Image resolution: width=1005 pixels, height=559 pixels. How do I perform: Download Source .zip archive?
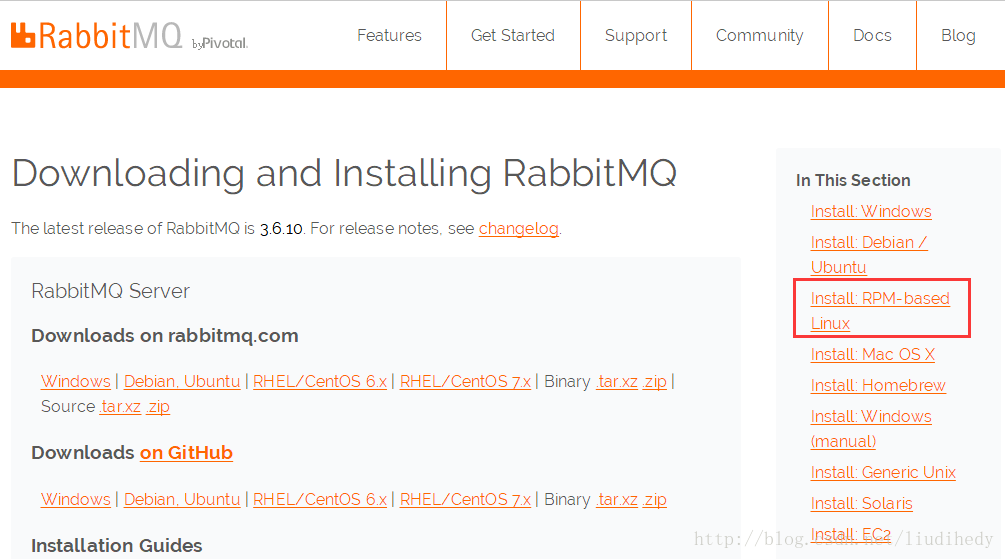point(158,406)
